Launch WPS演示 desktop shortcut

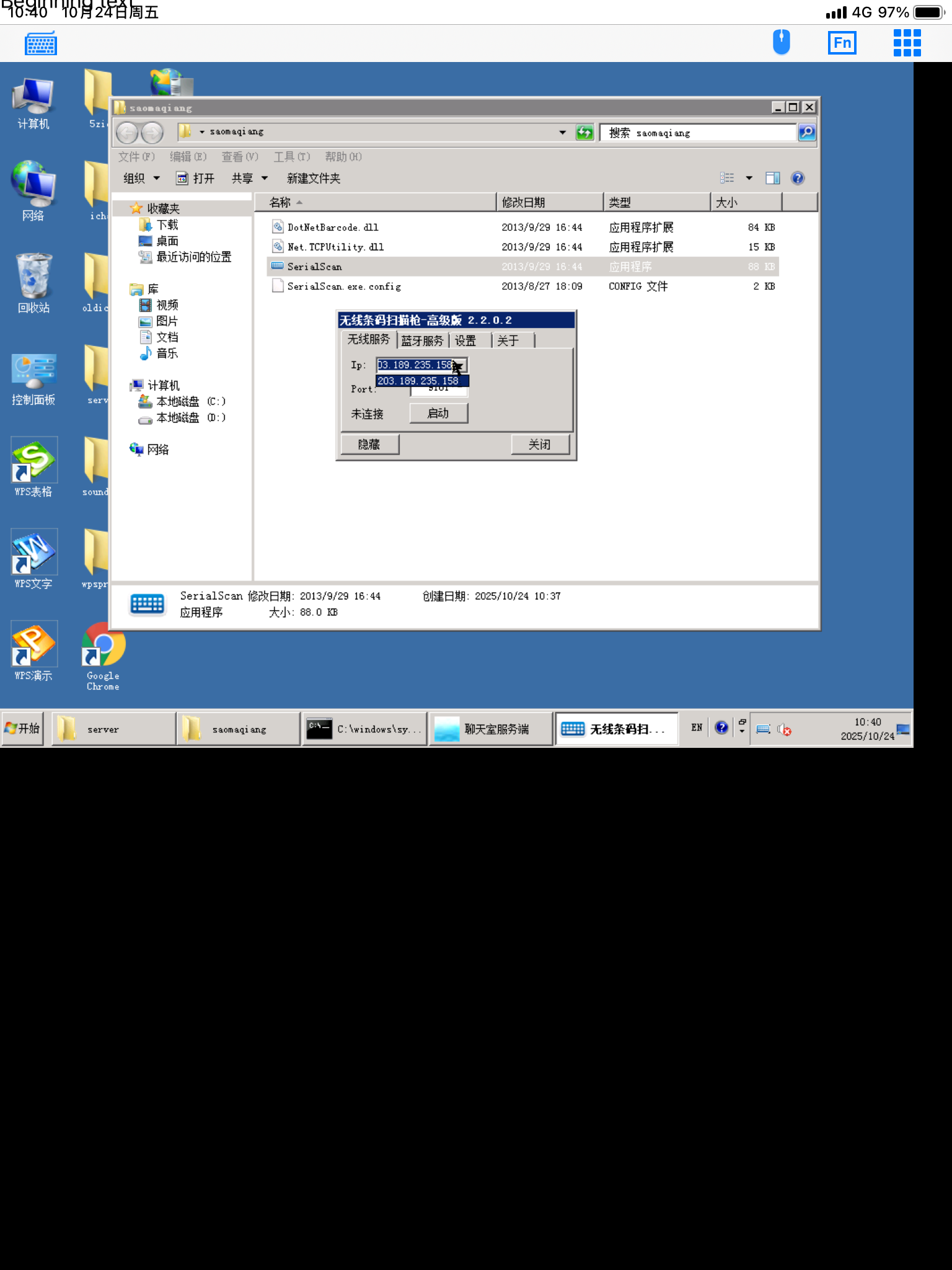tap(33, 652)
